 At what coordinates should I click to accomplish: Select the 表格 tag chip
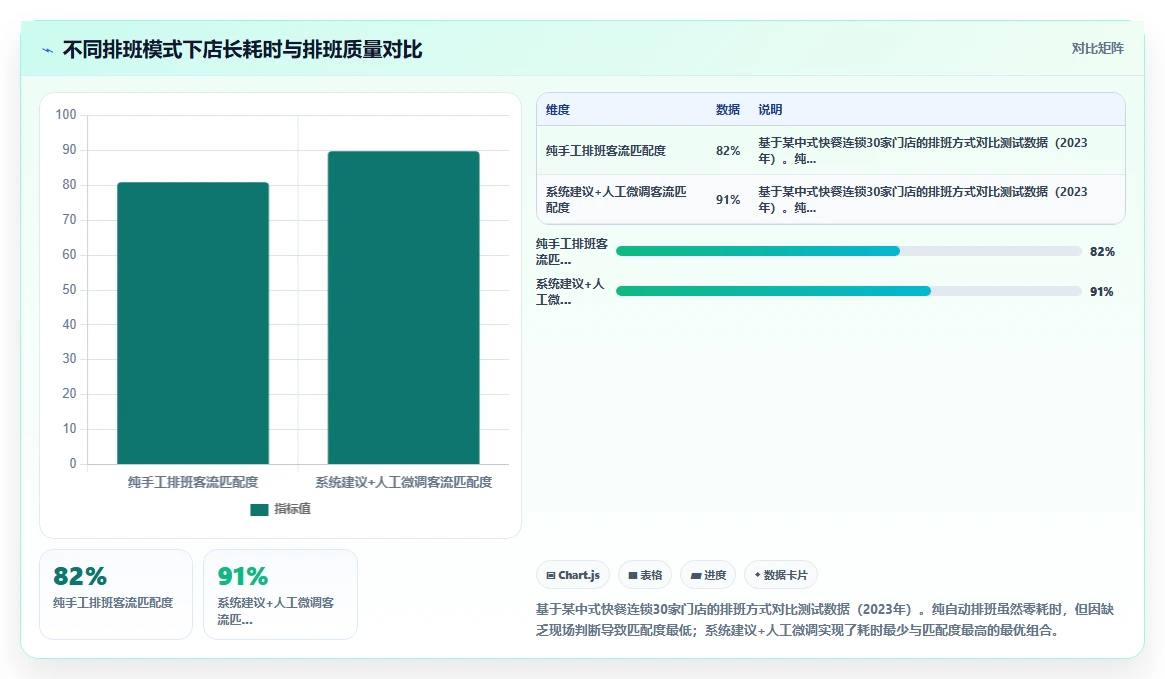click(645, 575)
